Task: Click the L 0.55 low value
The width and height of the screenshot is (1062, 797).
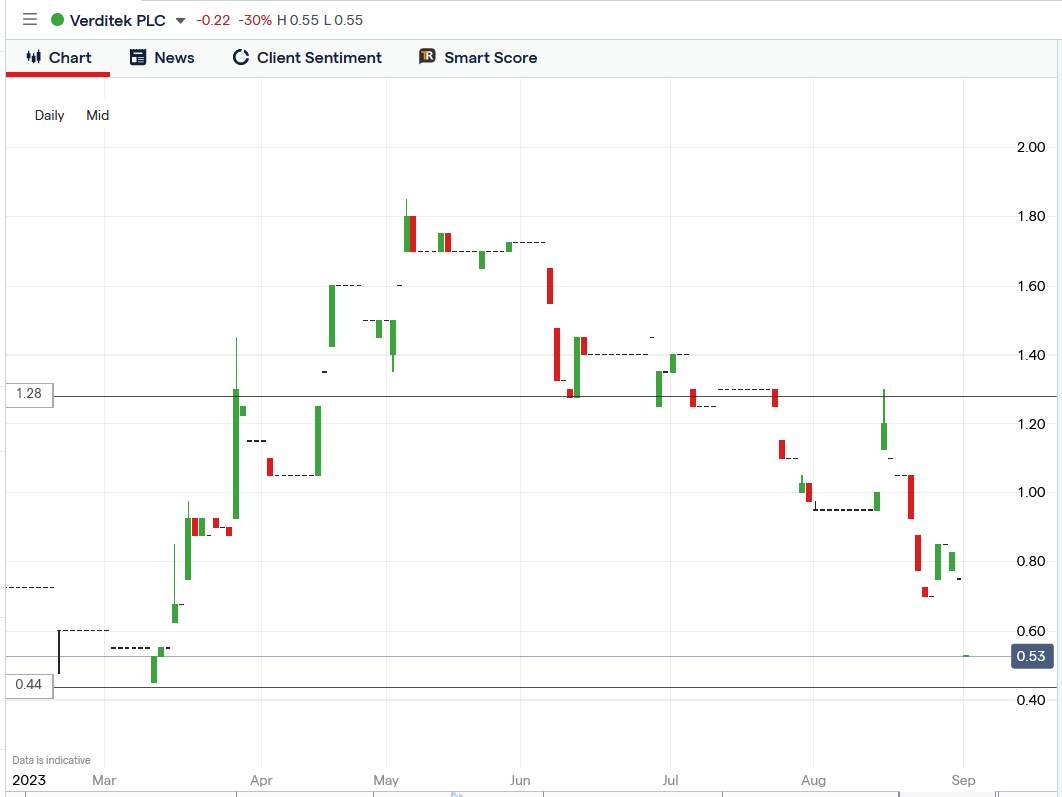Action: pos(343,20)
